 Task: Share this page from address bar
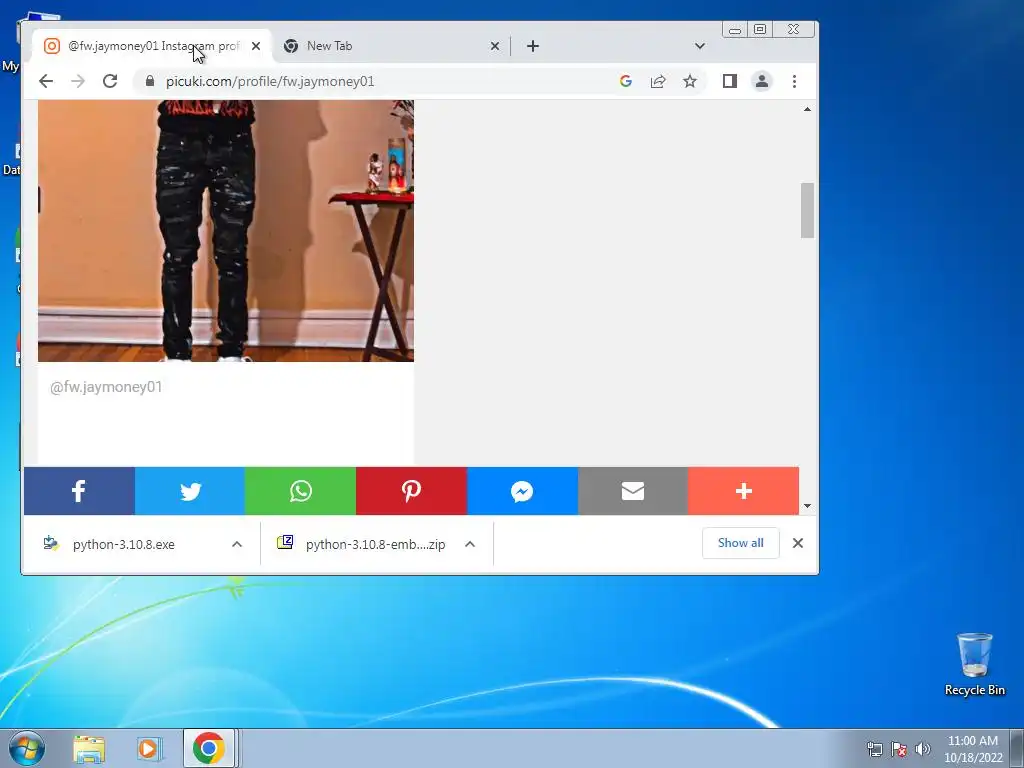pyautogui.click(x=658, y=81)
